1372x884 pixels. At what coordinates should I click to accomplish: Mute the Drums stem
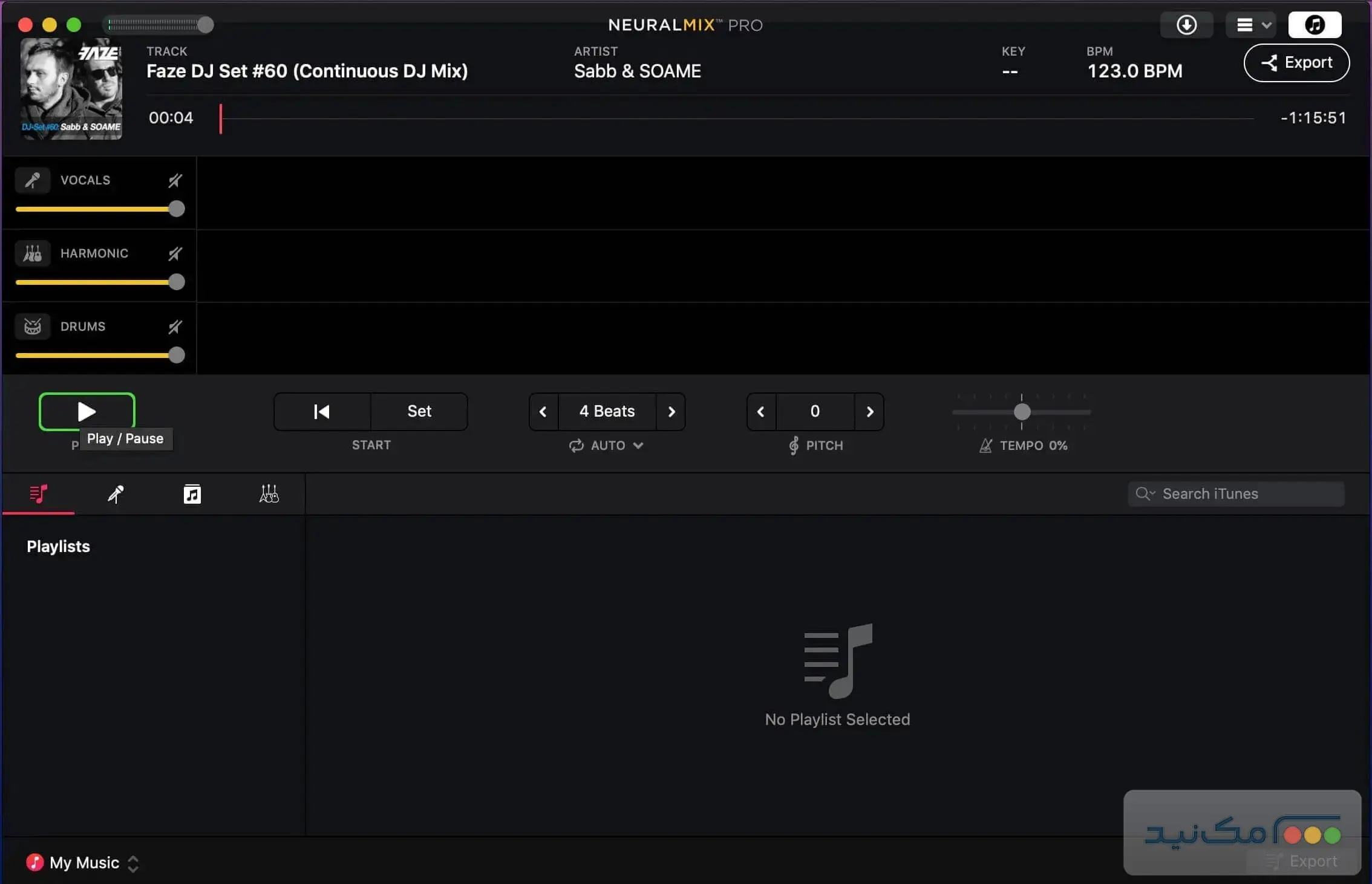pyautogui.click(x=175, y=327)
